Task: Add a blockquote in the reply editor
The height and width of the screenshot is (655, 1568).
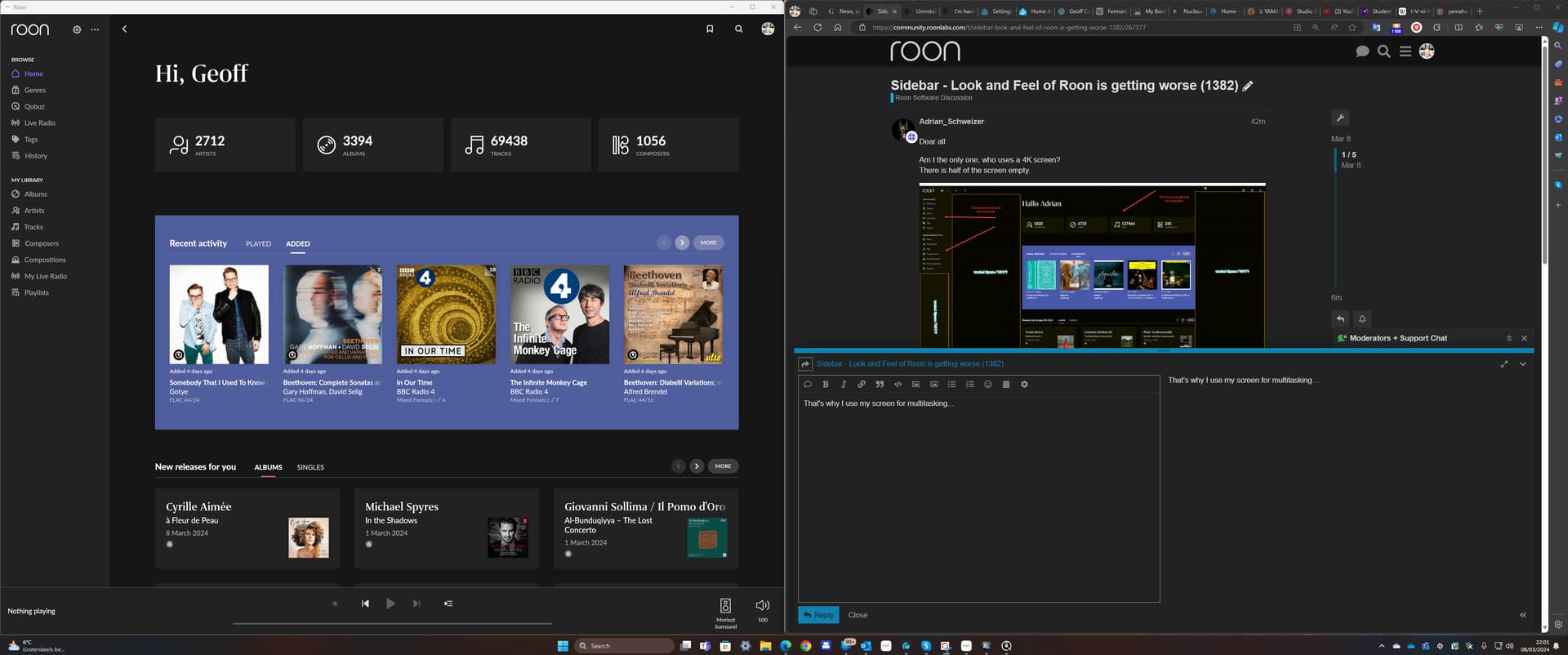Action: pos(880,384)
